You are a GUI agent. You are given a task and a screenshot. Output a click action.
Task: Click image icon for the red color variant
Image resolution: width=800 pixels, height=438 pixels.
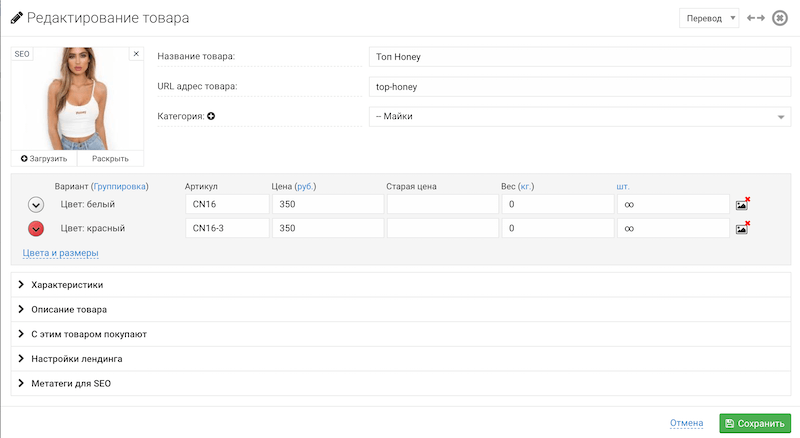(742, 228)
